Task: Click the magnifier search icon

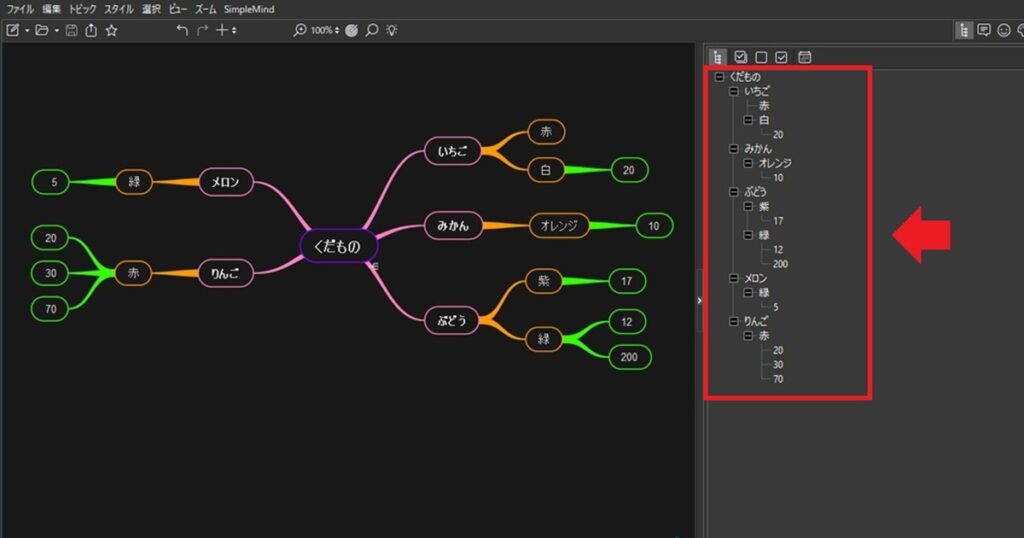Action: coord(372,30)
